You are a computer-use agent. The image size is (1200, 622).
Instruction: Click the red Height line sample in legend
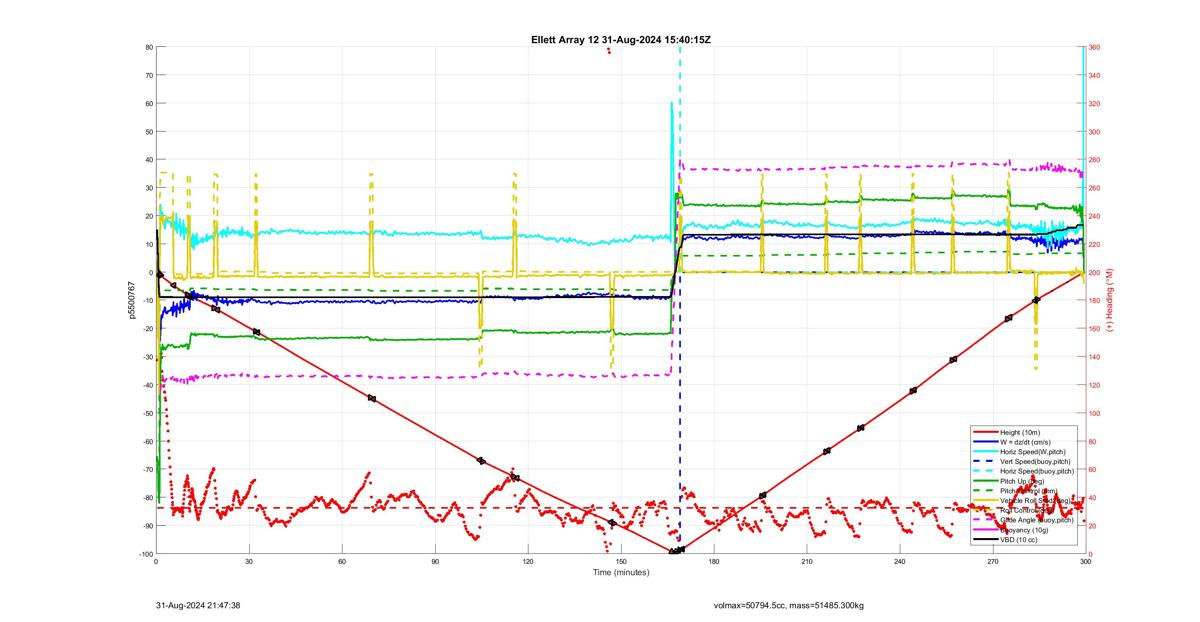986,432
